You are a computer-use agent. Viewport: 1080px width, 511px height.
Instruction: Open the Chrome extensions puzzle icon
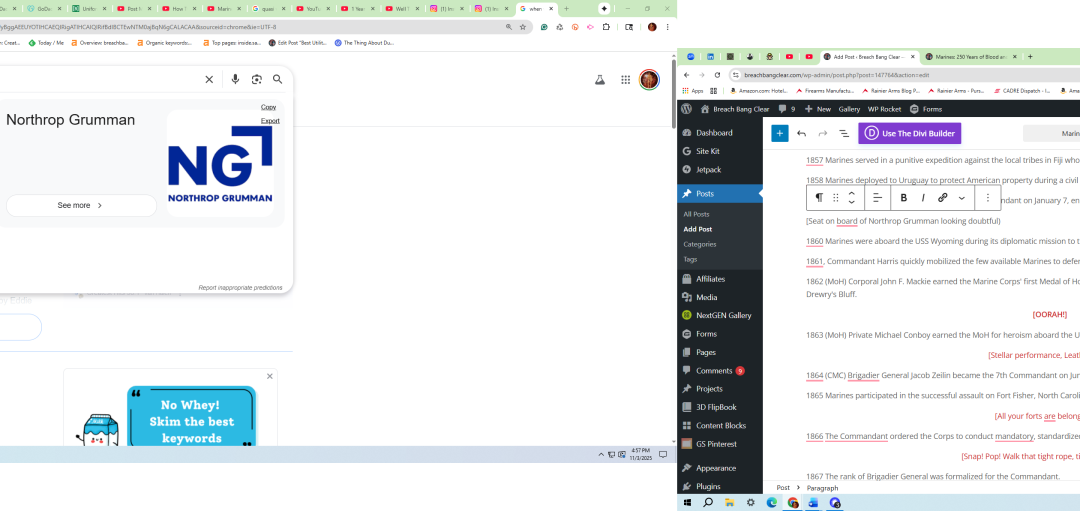[606, 27]
